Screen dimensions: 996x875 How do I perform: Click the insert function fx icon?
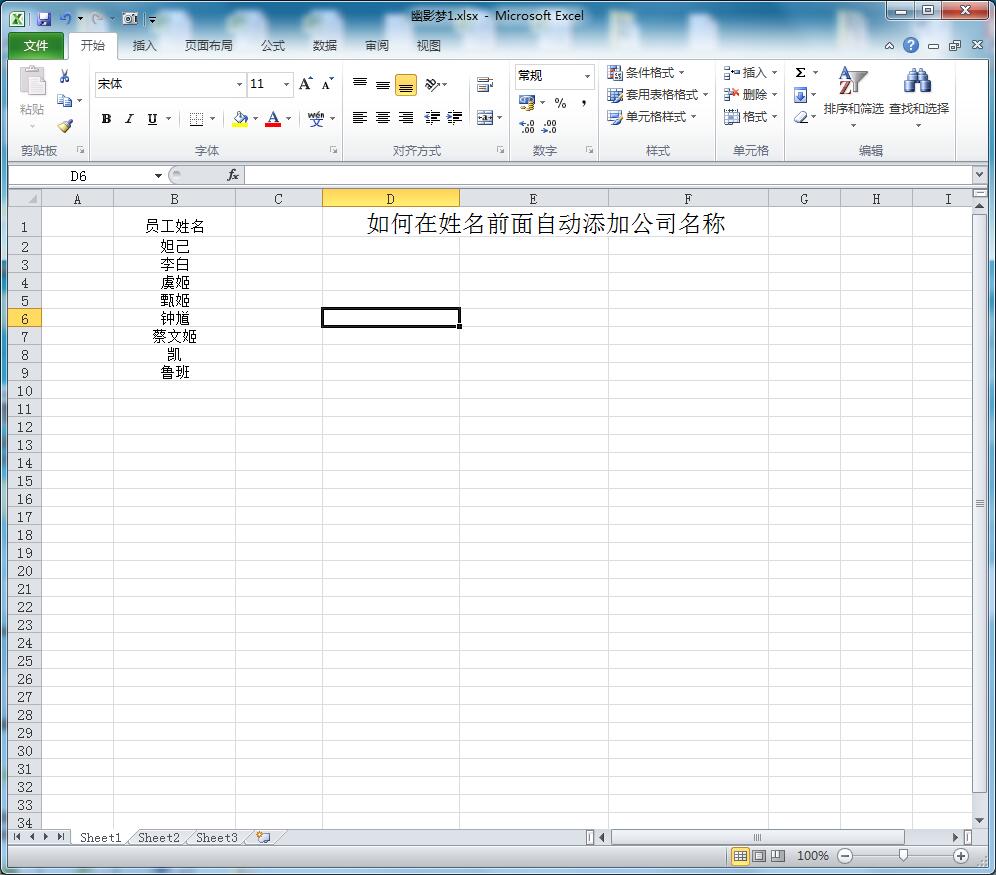(233, 175)
